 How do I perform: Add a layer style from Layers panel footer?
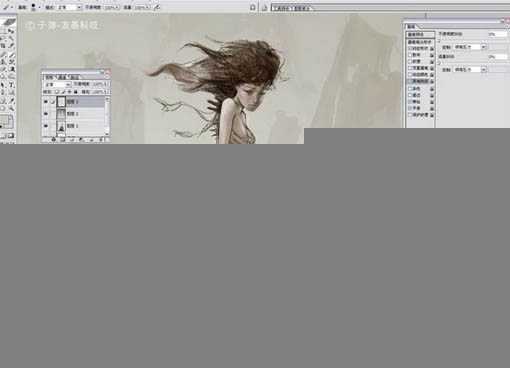53,140
